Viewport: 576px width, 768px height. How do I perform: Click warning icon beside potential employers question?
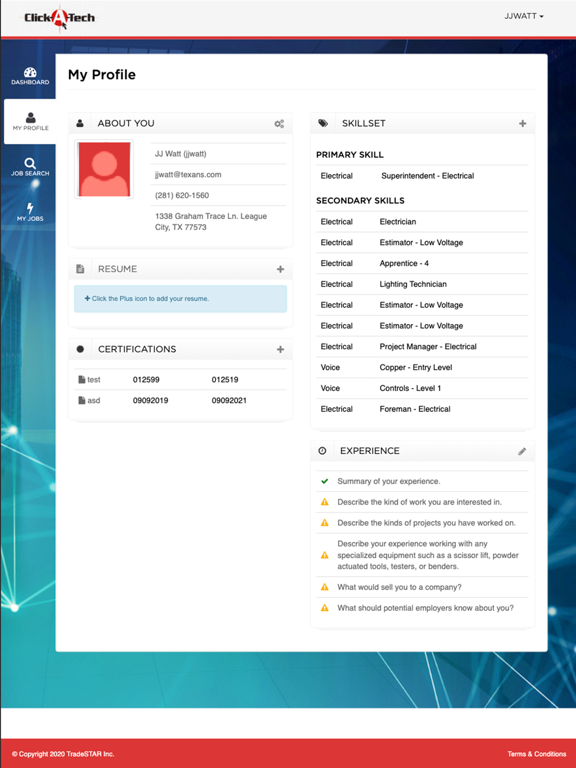click(324, 608)
